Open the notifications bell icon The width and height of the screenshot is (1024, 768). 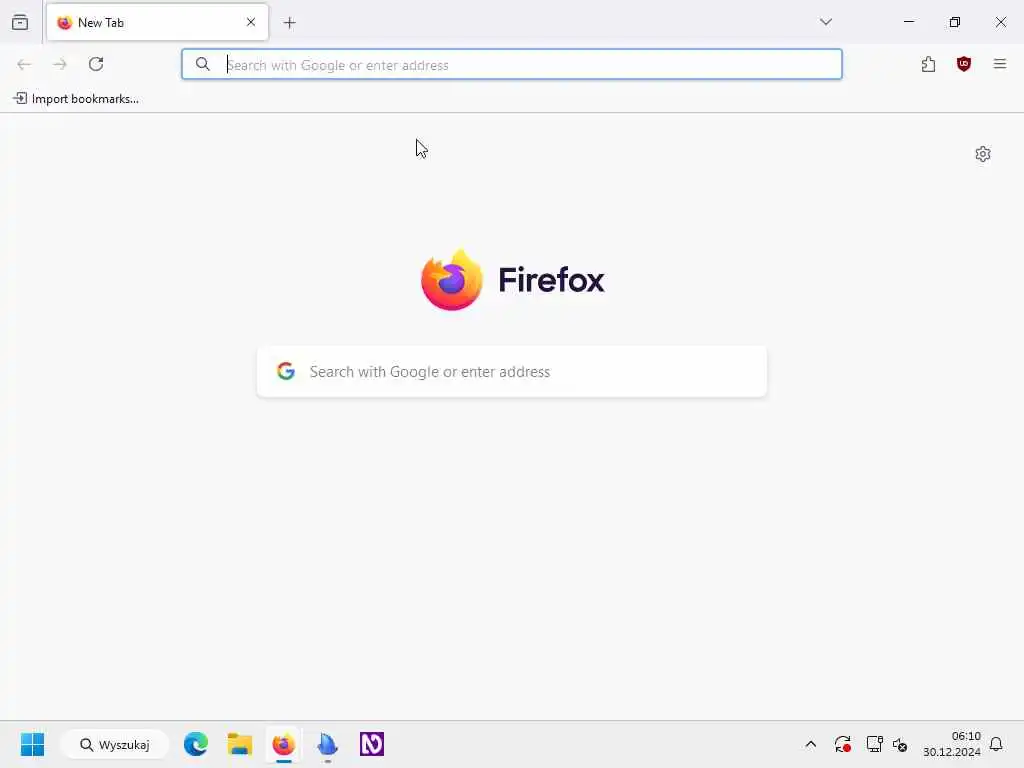(996, 744)
